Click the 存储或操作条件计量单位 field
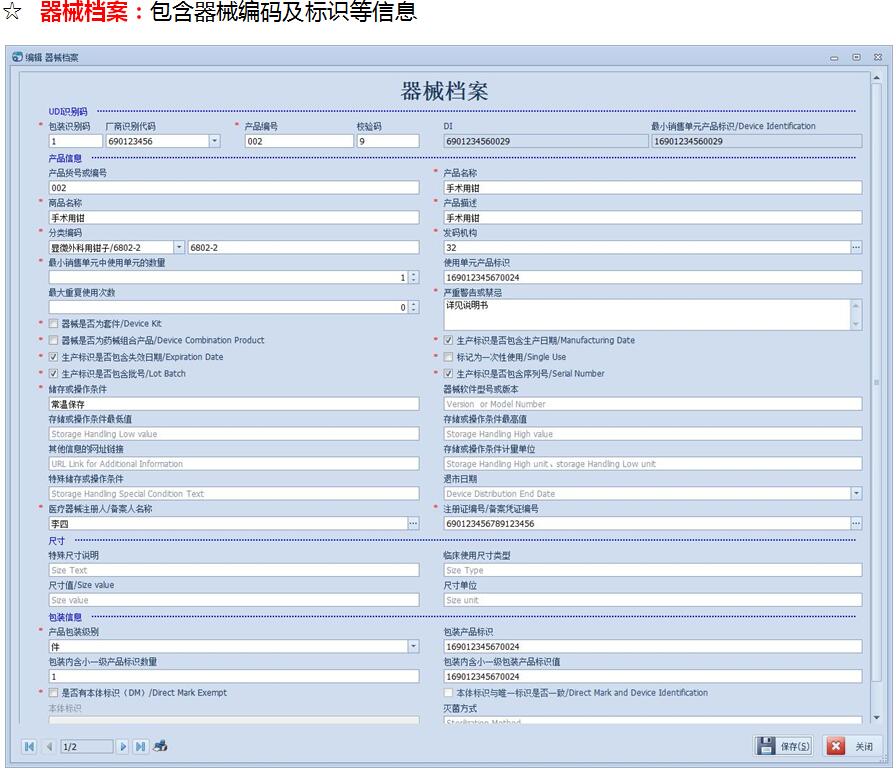 pyautogui.click(x=653, y=463)
